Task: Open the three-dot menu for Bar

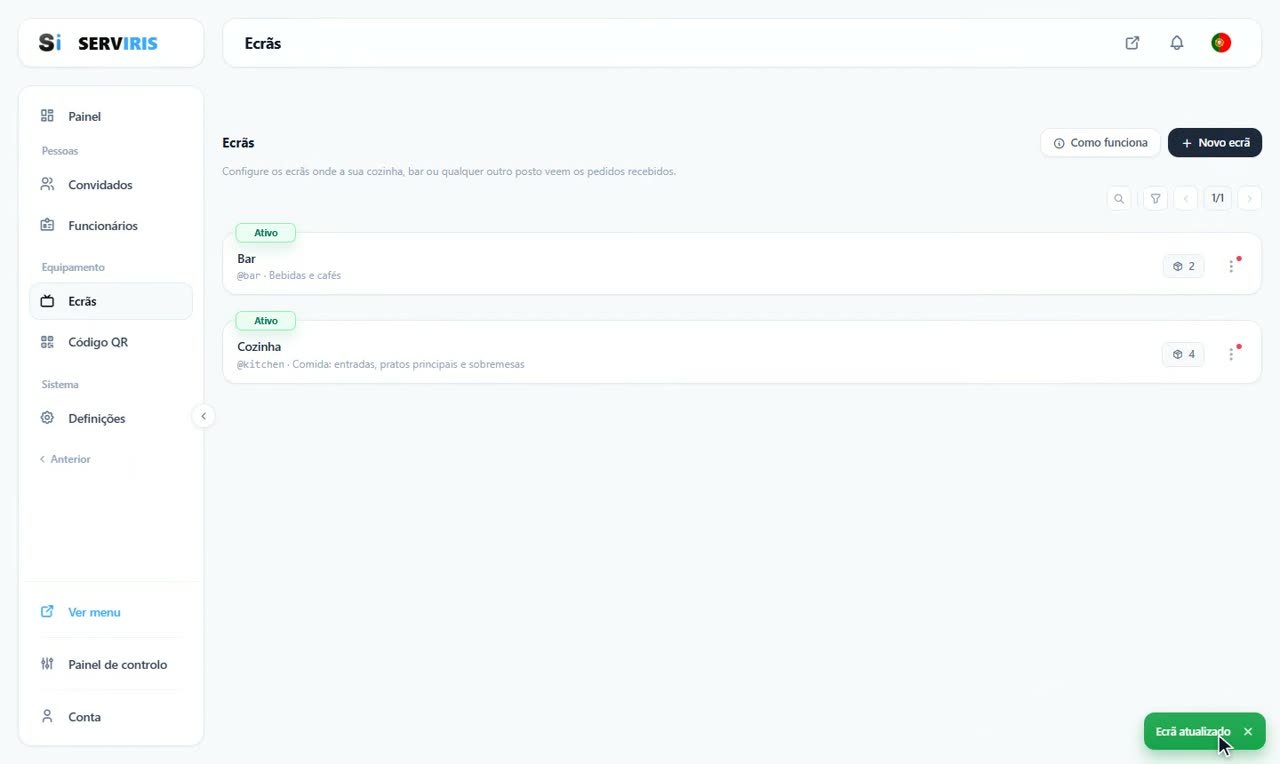Action: (x=1231, y=266)
